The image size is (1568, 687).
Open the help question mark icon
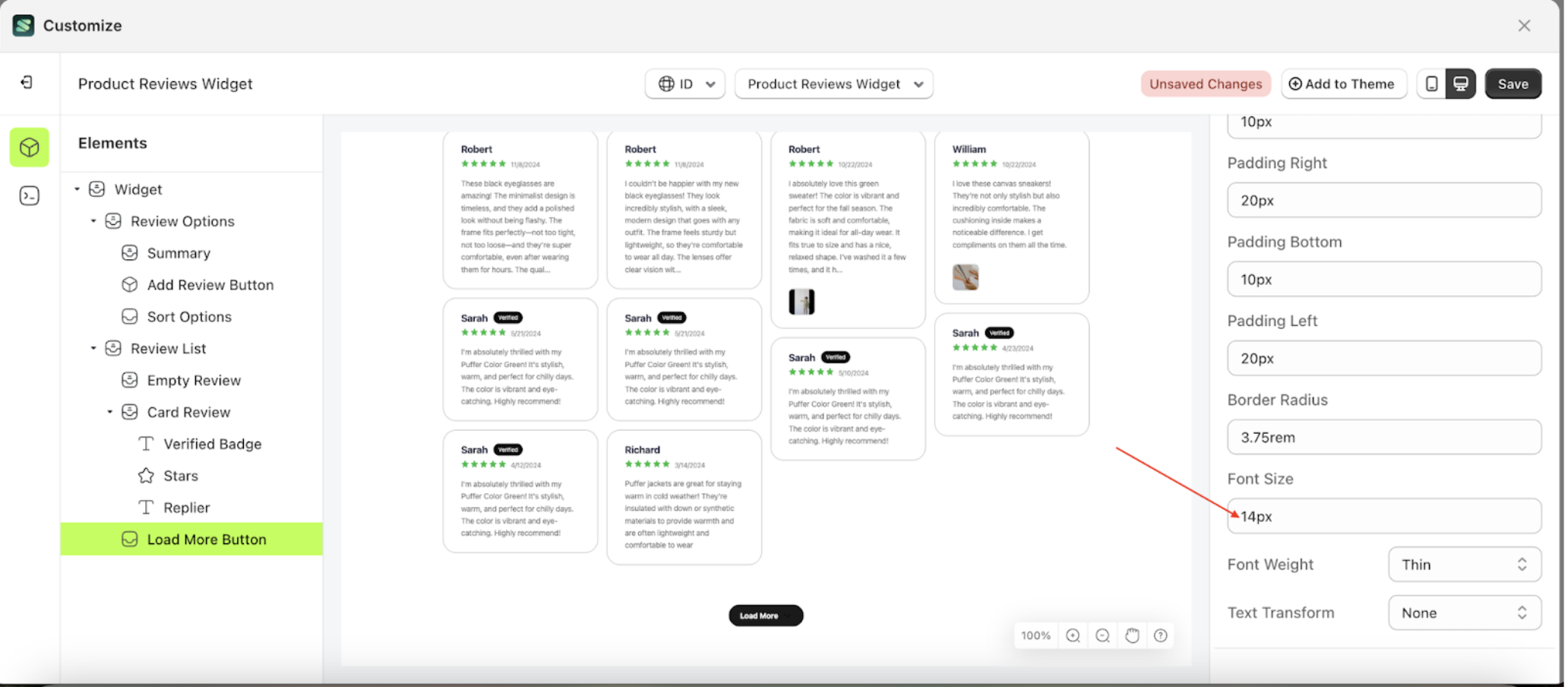tap(1160, 635)
